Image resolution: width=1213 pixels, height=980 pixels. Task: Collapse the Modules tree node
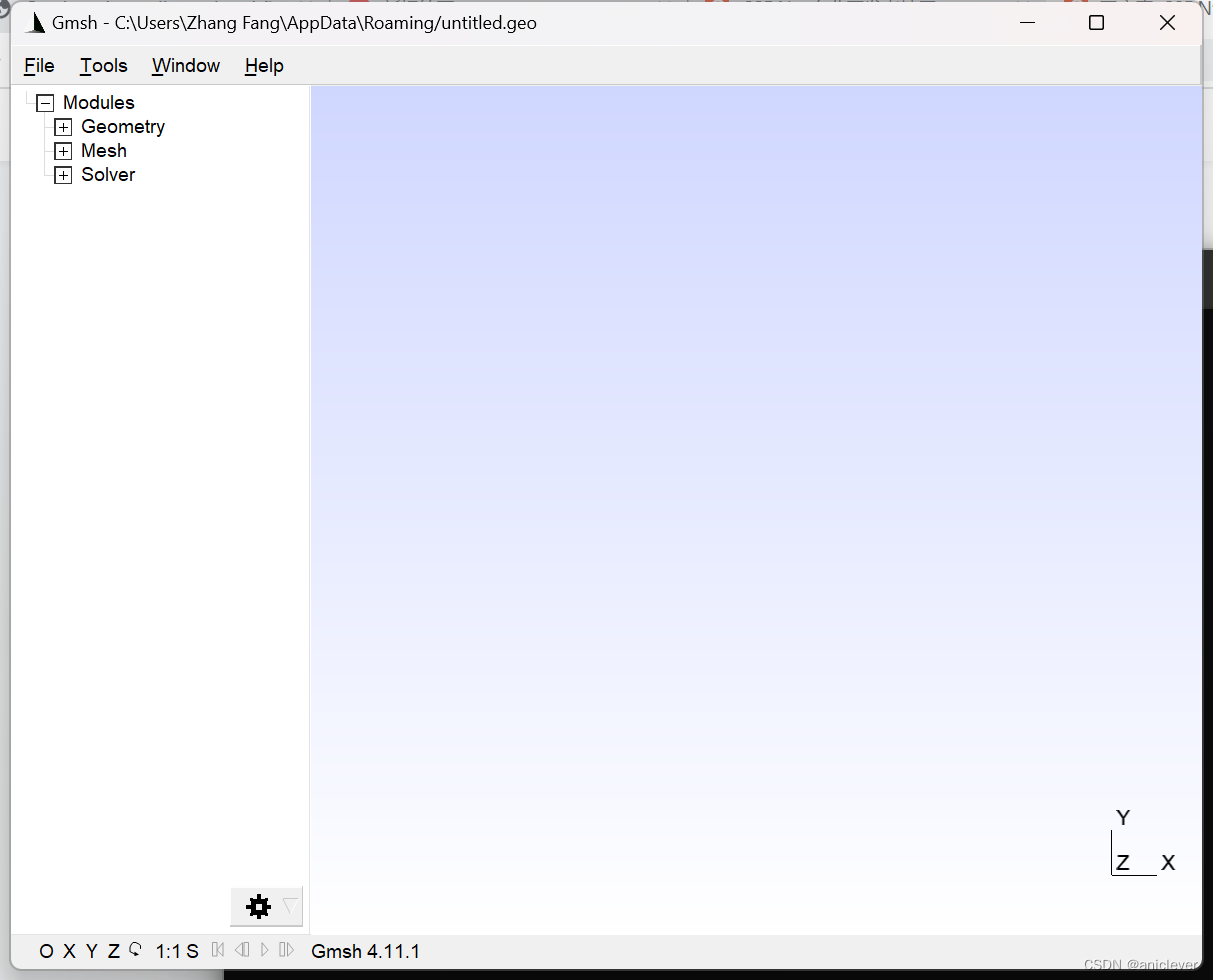pyautogui.click(x=44, y=103)
